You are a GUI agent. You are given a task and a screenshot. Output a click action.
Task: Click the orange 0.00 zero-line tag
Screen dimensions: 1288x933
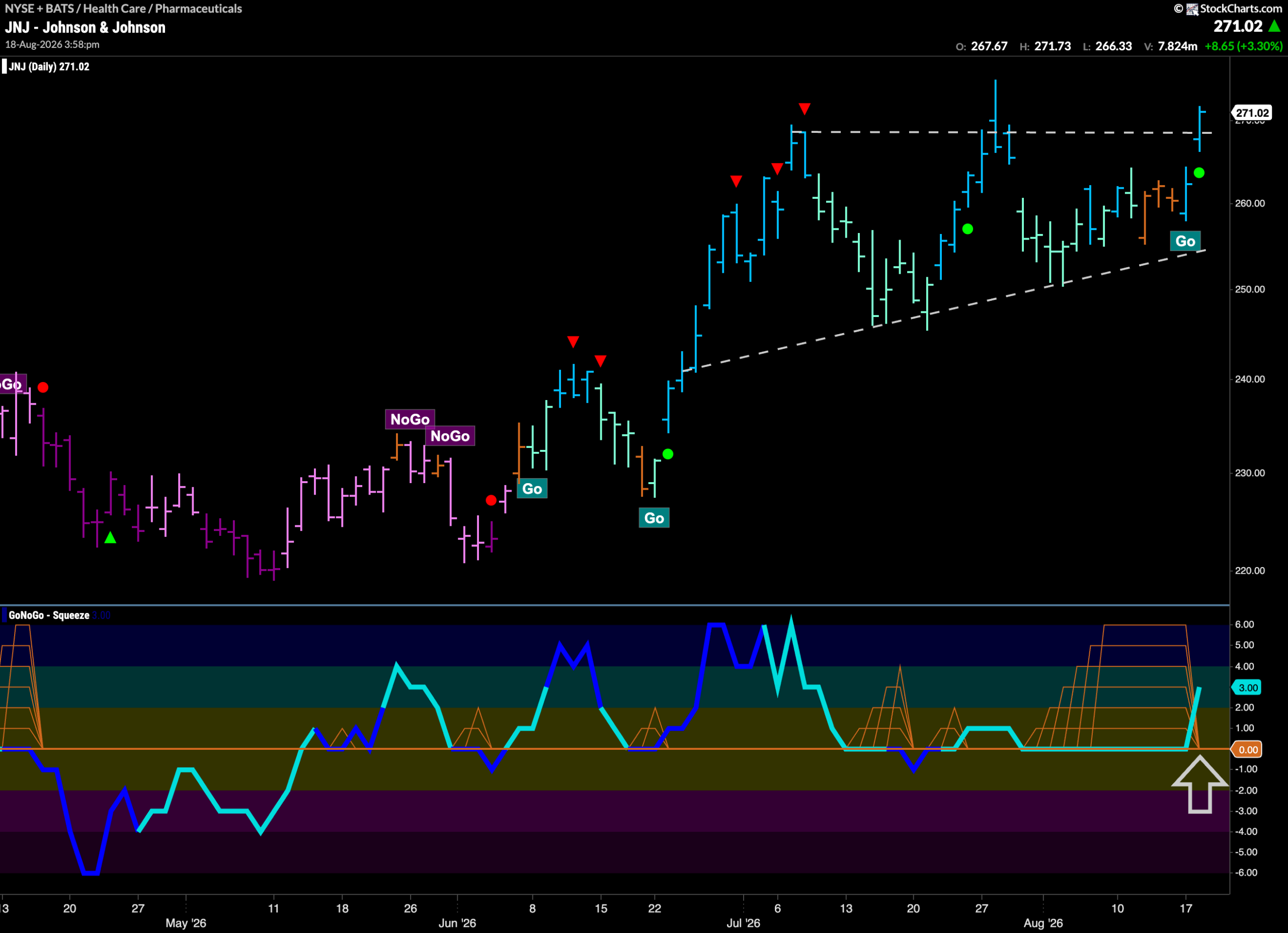pos(1247,750)
